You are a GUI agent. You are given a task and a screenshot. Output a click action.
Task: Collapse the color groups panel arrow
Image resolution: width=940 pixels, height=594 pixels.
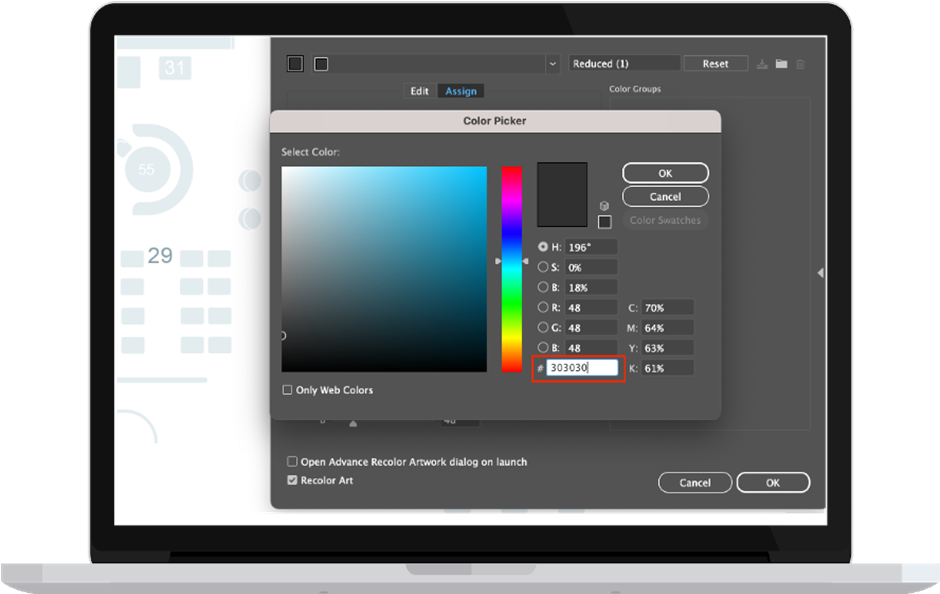click(x=820, y=273)
